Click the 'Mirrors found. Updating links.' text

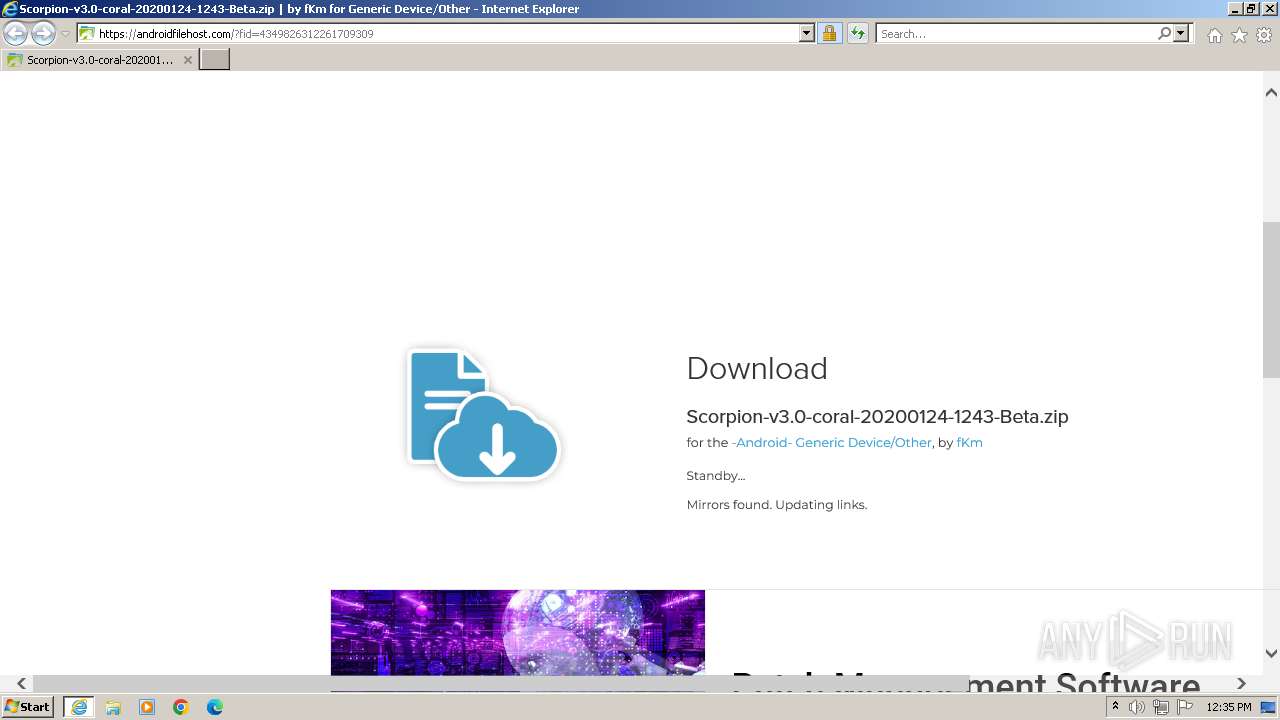tap(776, 505)
